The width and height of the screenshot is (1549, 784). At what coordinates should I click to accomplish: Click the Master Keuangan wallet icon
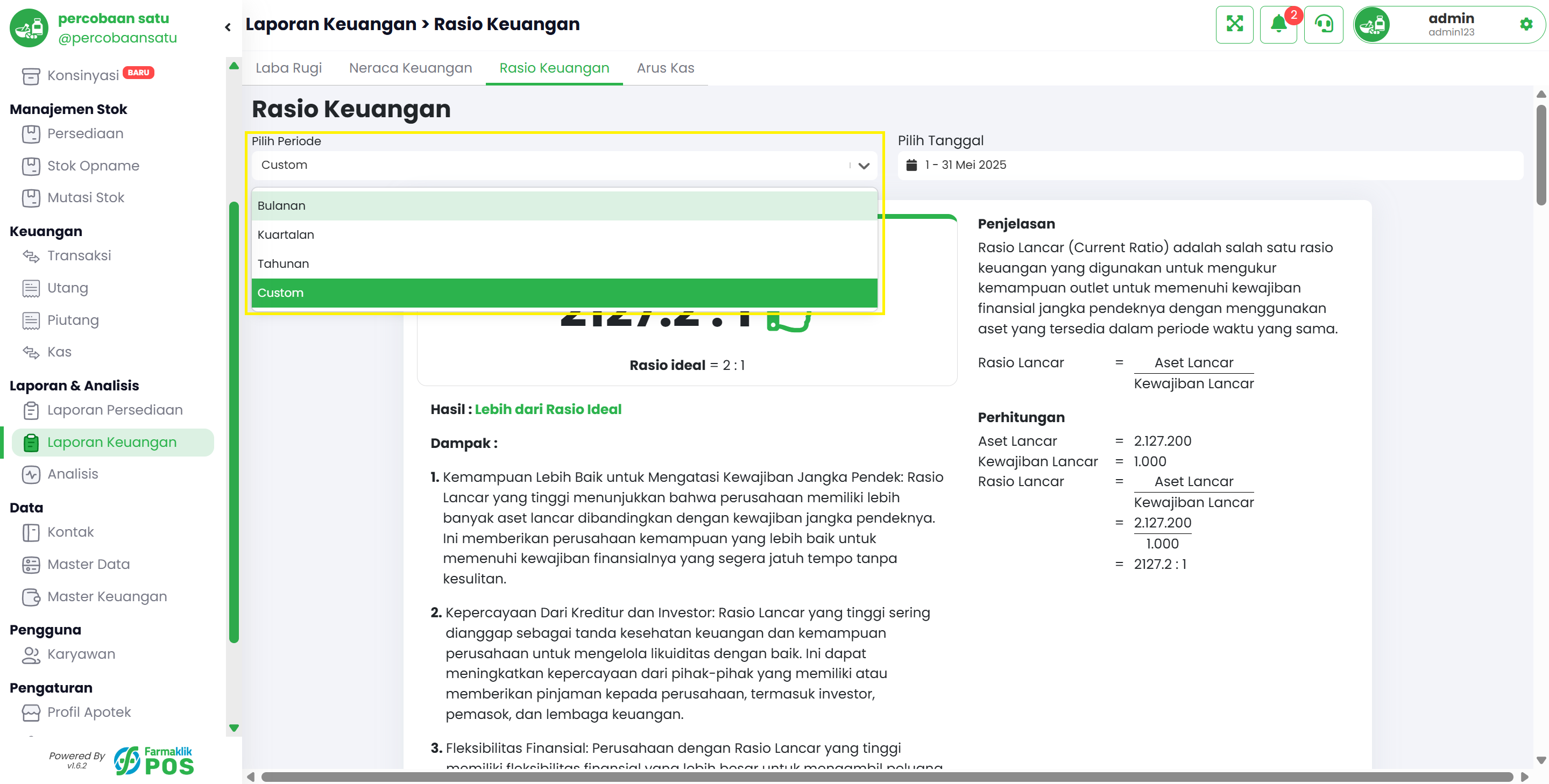click(31, 597)
